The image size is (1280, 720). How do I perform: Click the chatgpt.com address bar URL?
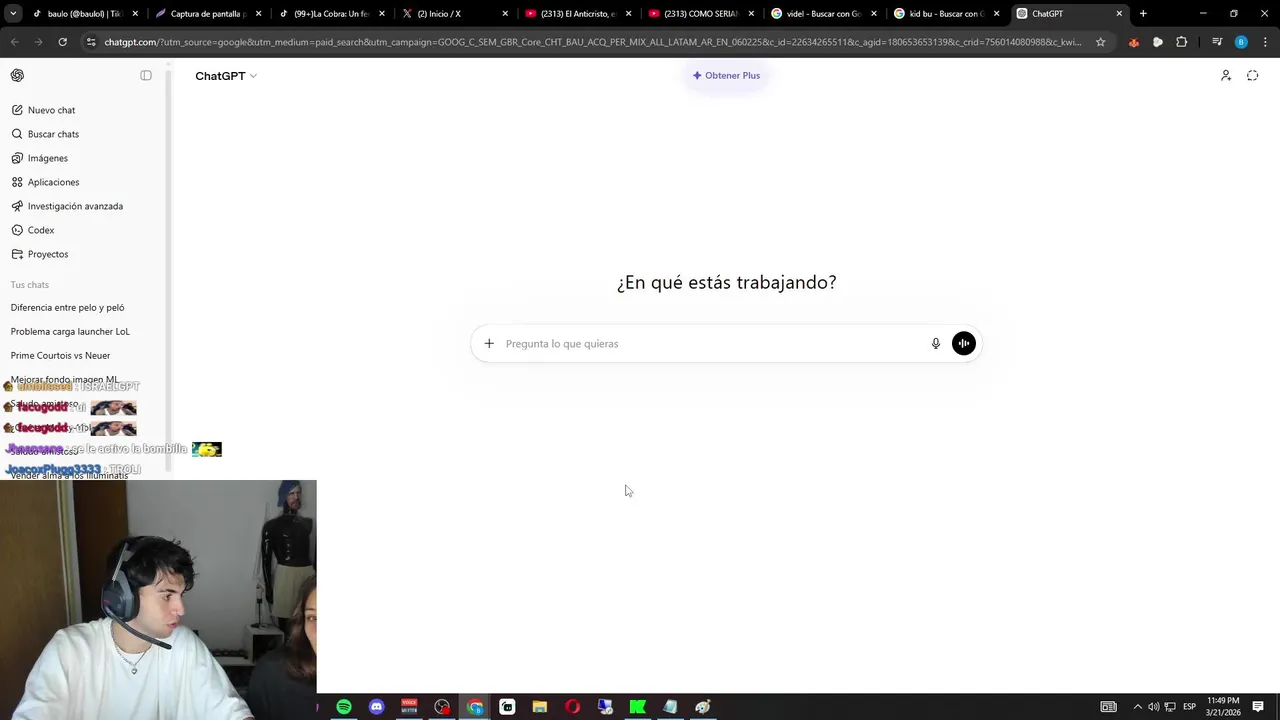click(592, 42)
